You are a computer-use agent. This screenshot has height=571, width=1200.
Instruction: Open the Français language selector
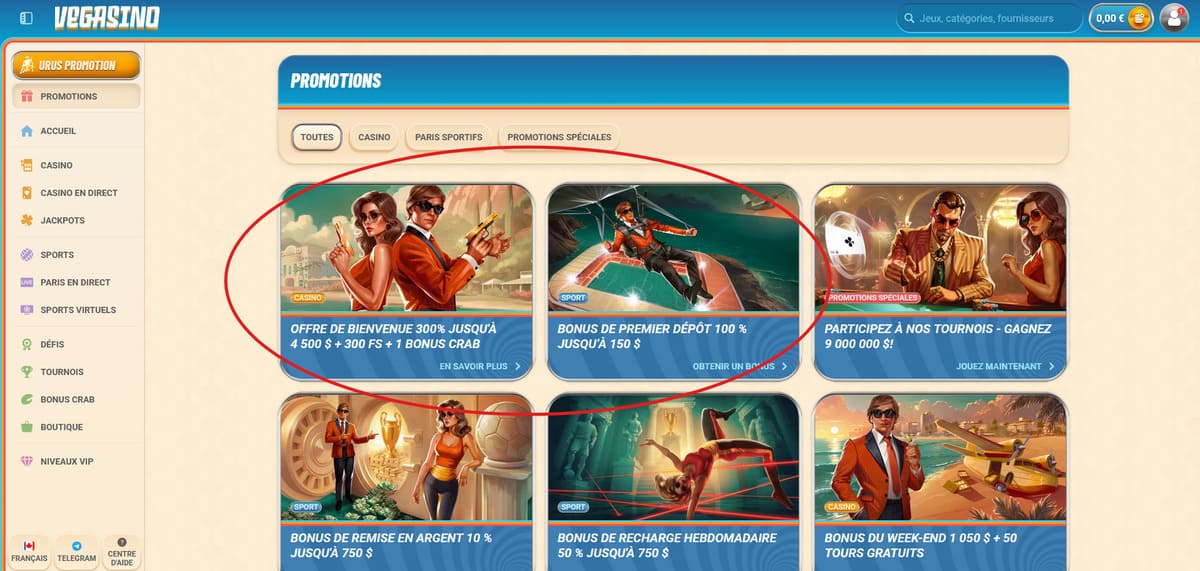(28, 552)
